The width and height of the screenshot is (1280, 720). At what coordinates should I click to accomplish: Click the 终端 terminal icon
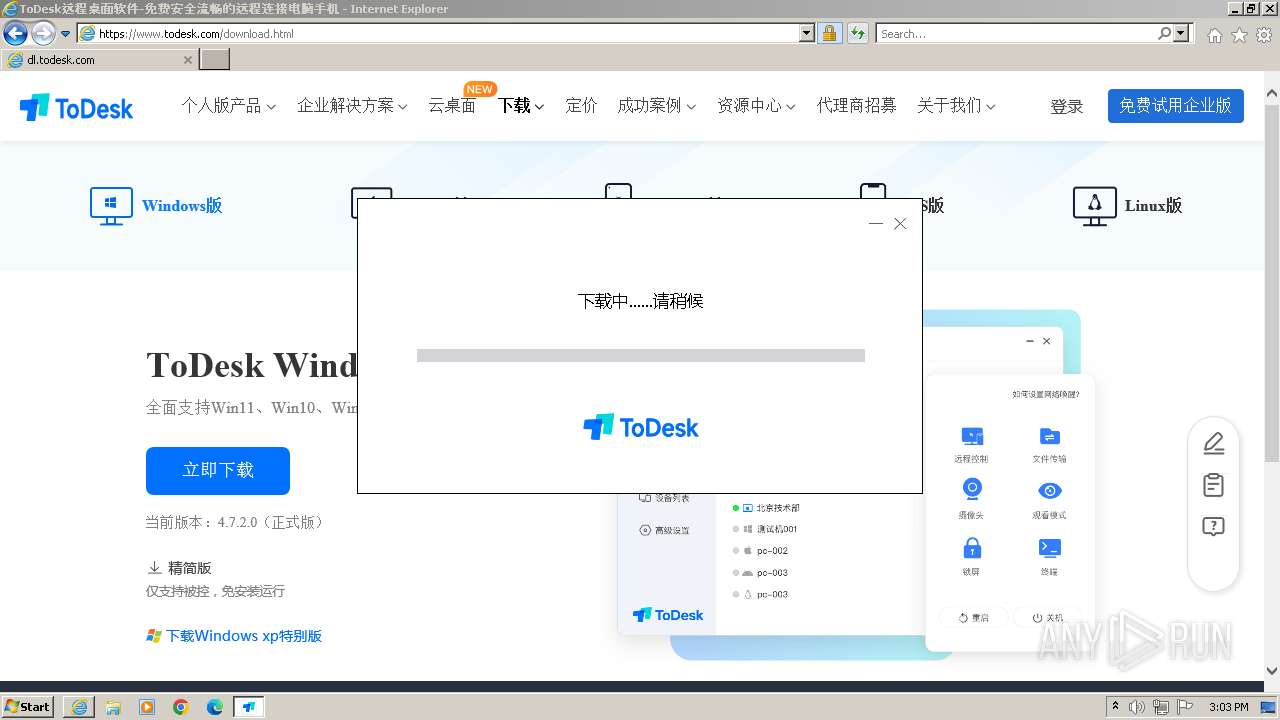click(x=1049, y=548)
